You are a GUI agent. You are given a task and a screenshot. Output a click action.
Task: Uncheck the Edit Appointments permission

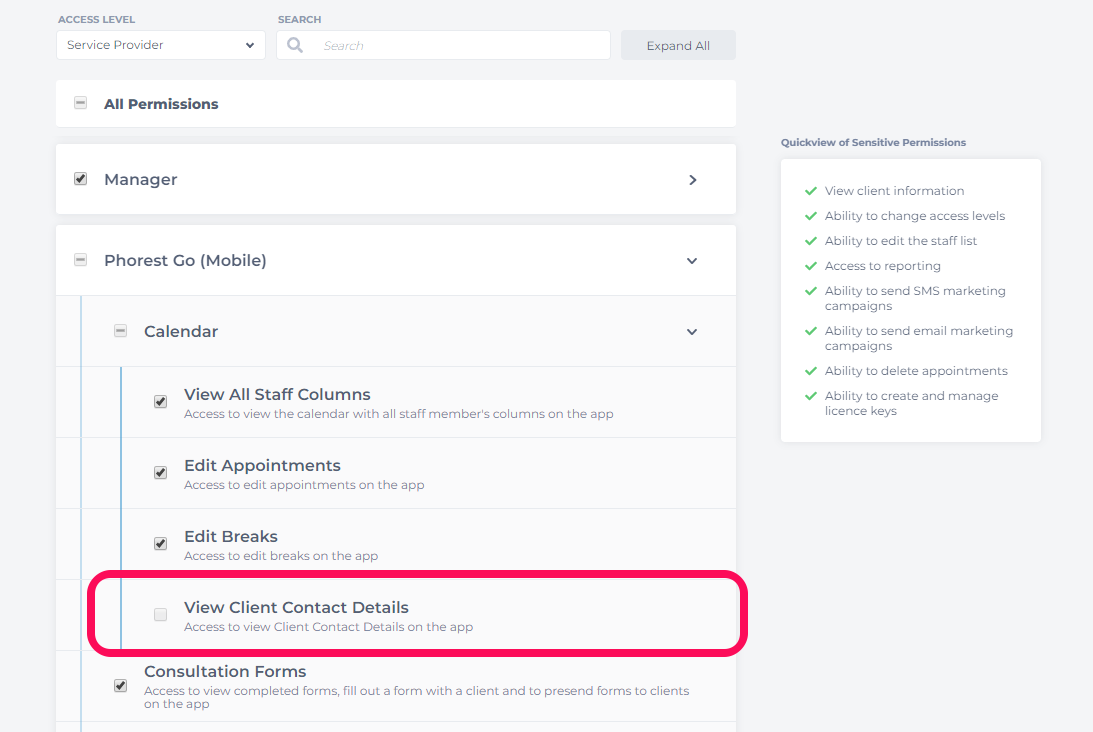tap(160, 473)
